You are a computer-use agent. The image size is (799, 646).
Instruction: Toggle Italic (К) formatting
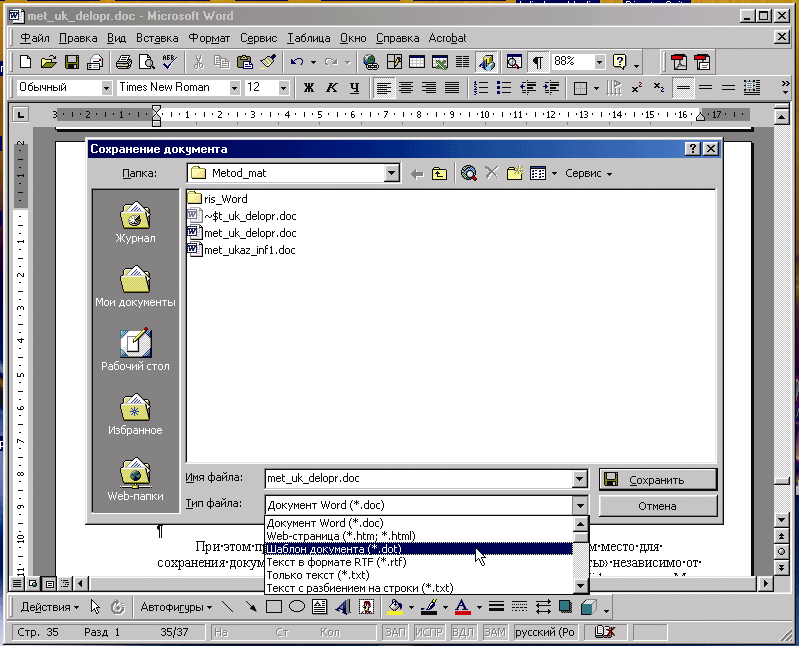click(332, 88)
